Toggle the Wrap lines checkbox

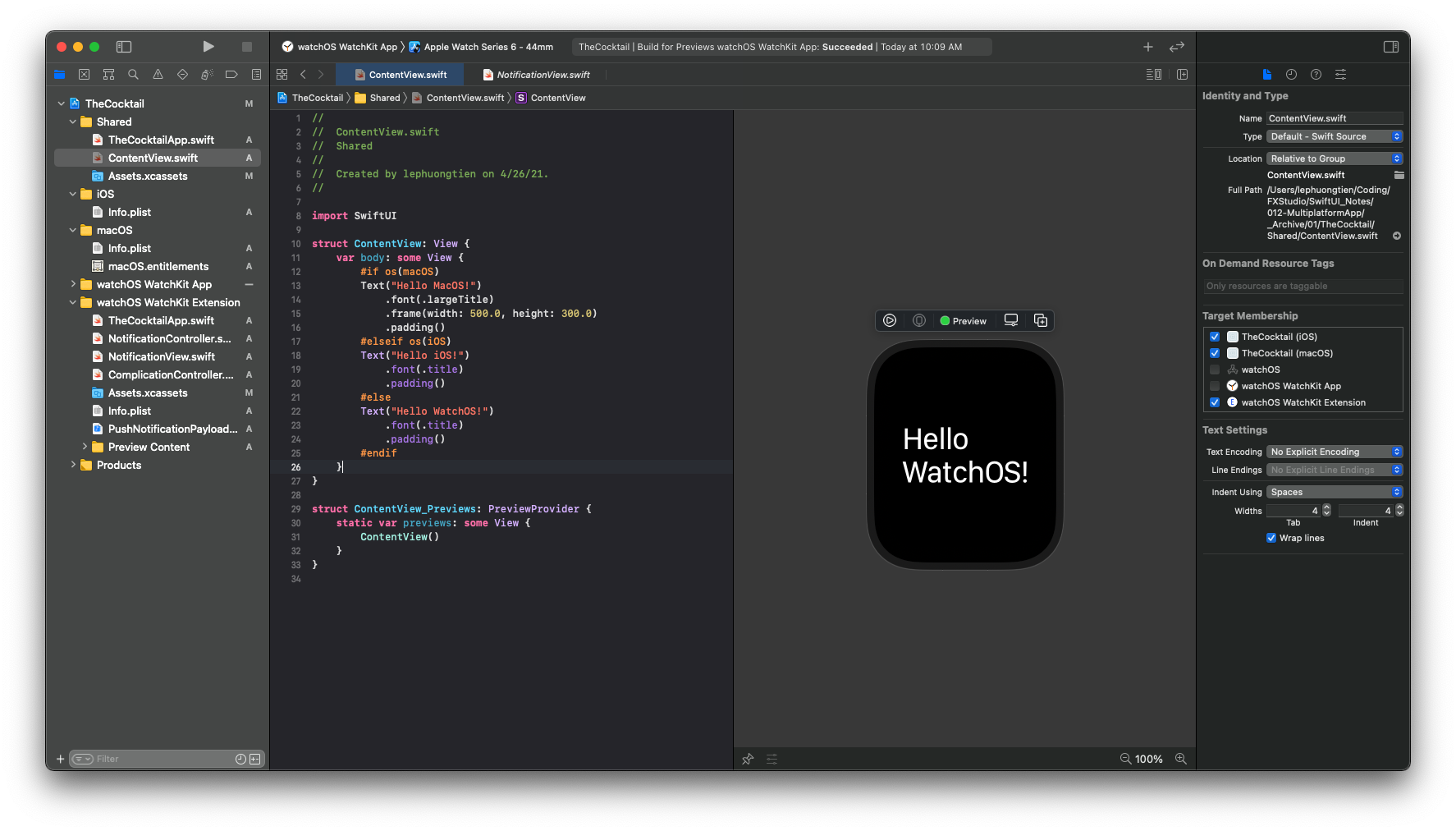[x=1271, y=539]
